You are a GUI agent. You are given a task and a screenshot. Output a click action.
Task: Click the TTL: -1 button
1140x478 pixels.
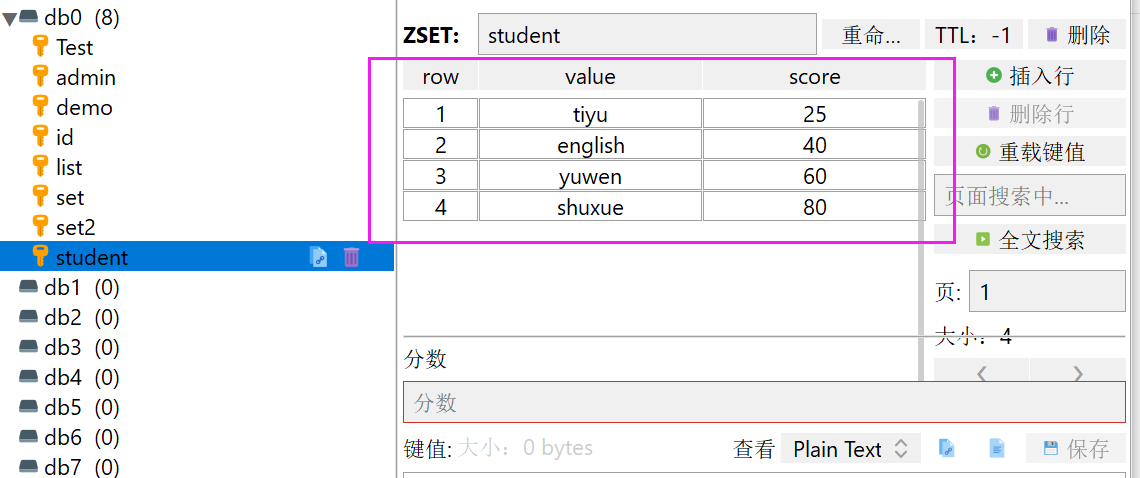click(x=974, y=34)
